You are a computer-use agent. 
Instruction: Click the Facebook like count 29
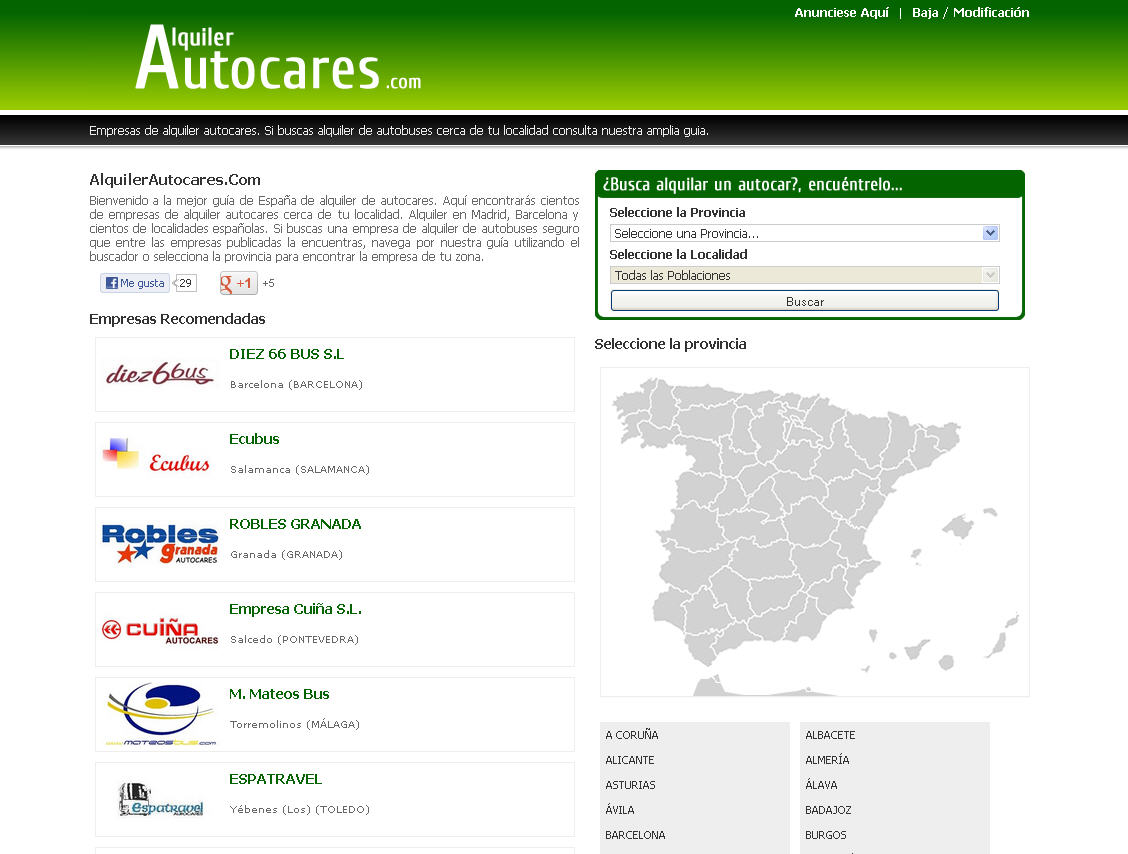[186, 283]
